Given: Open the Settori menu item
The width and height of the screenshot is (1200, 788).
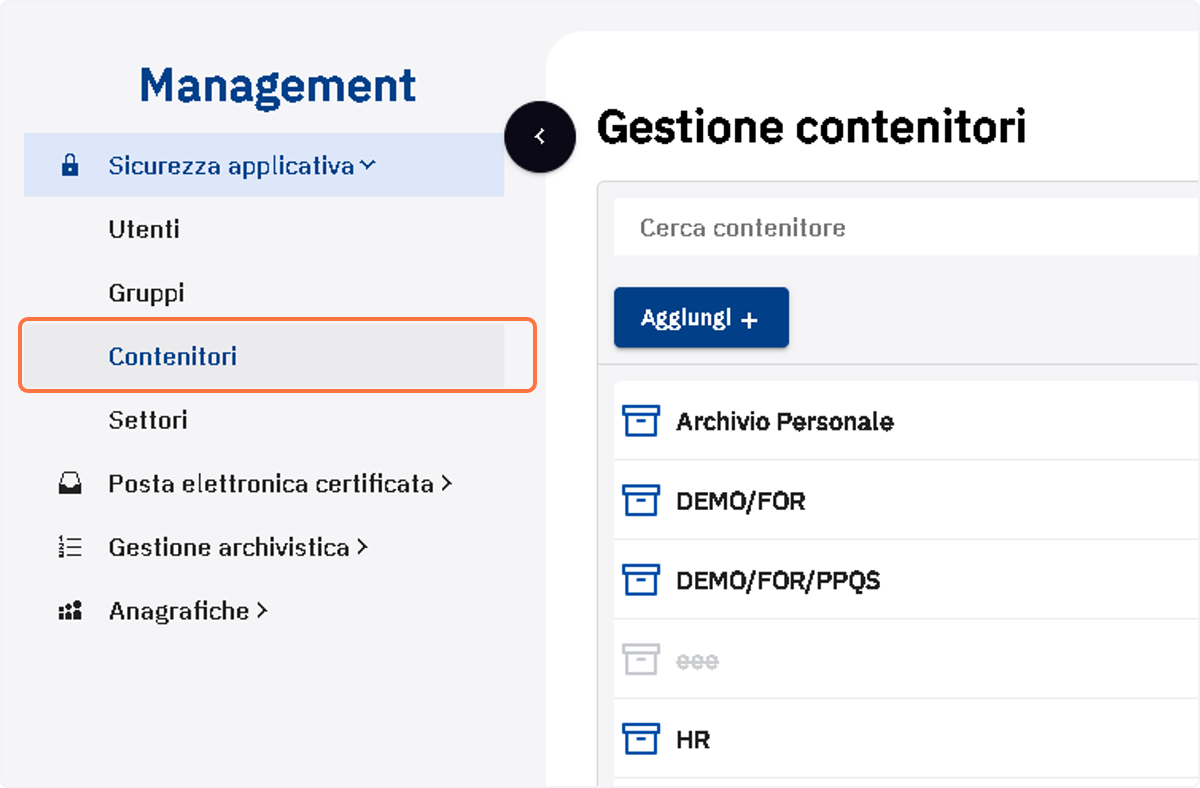Looking at the screenshot, I should pos(148,420).
